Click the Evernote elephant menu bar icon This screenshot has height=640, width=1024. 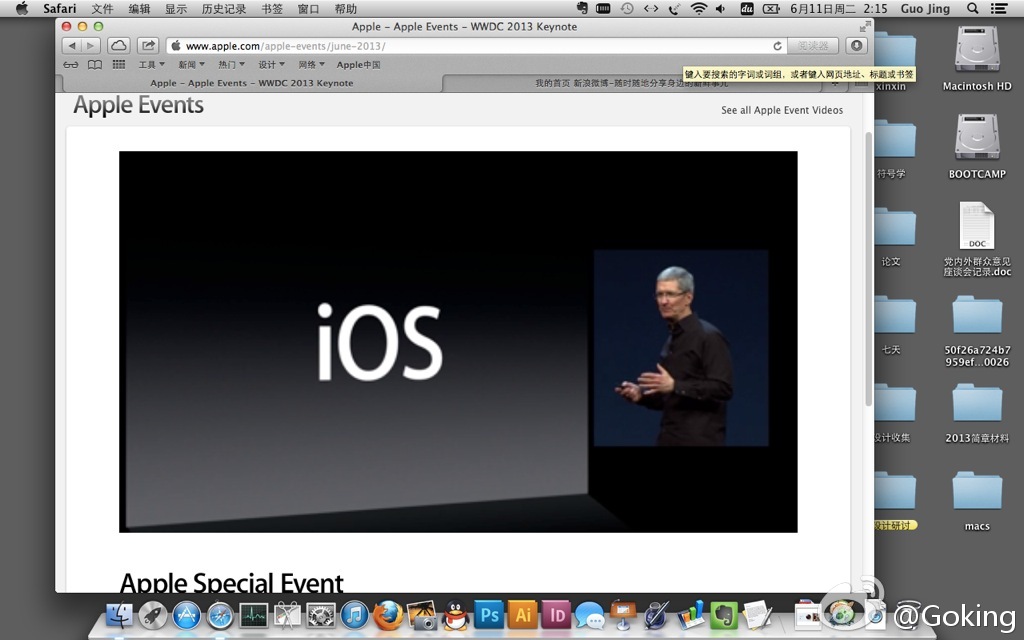pos(583,8)
